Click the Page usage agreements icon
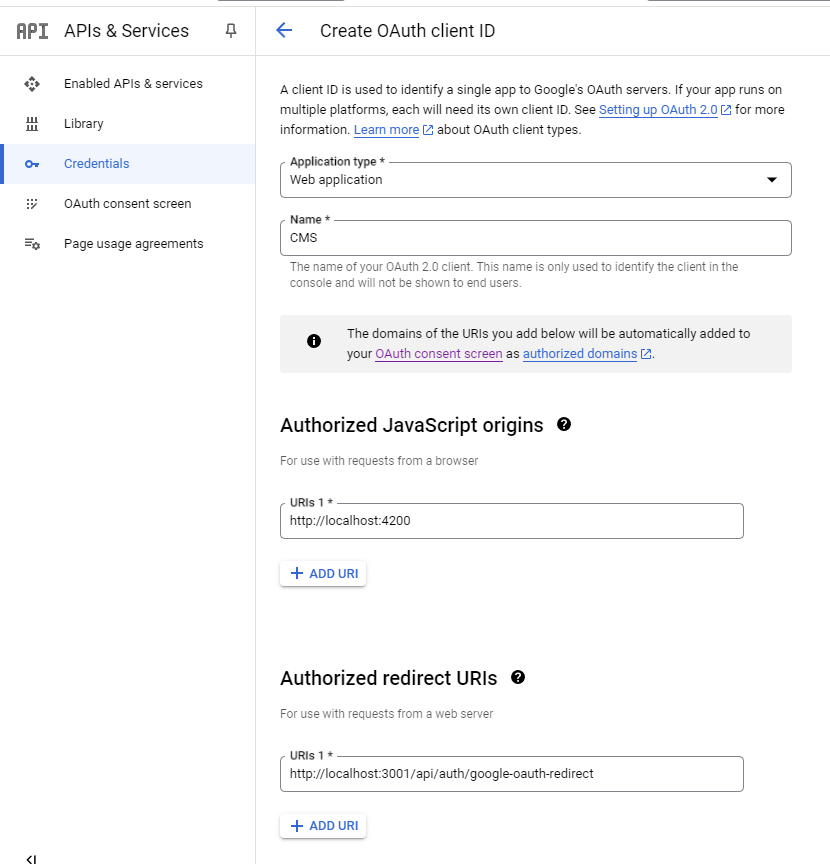The height and width of the screenshot is (864, 830). (x=32, y=244)
